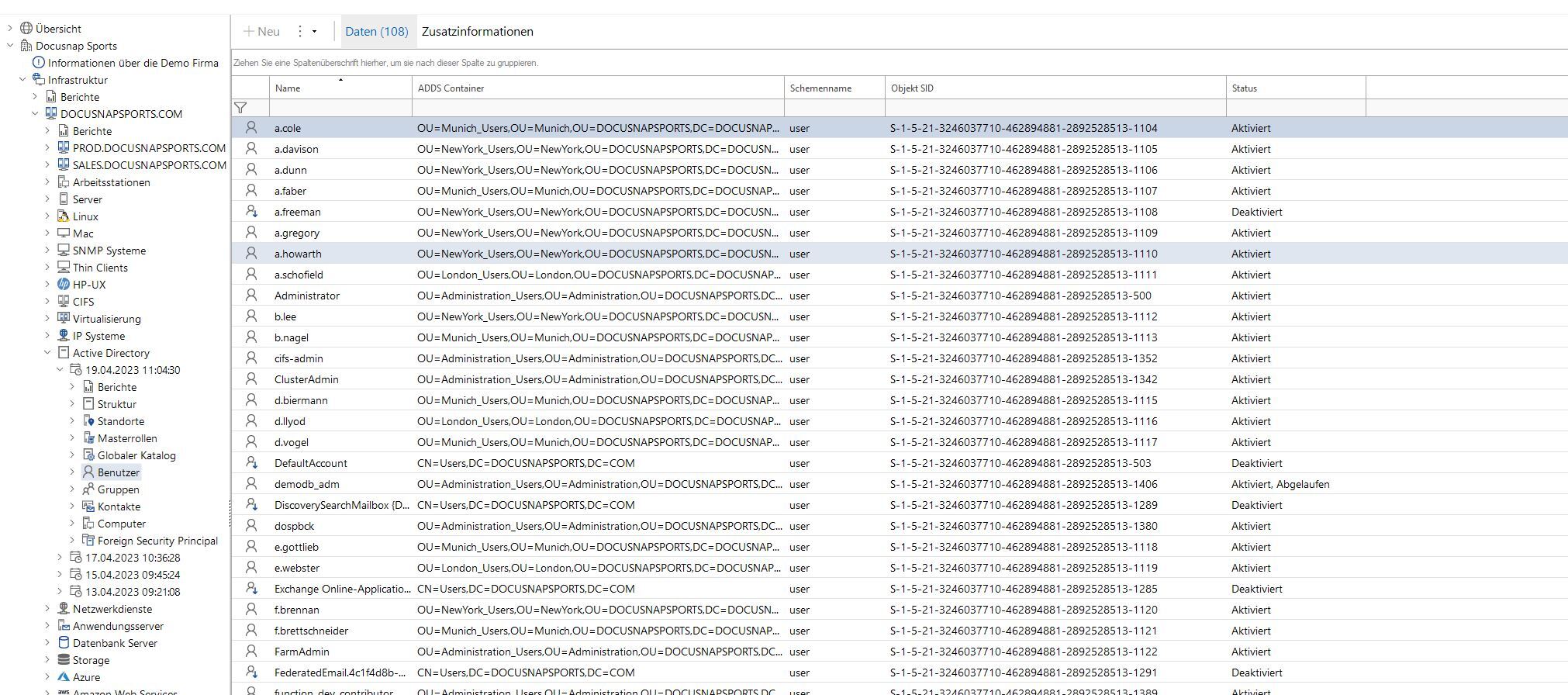
Task: Collapse the Active Directory node
Action: (x=47, y=353)
